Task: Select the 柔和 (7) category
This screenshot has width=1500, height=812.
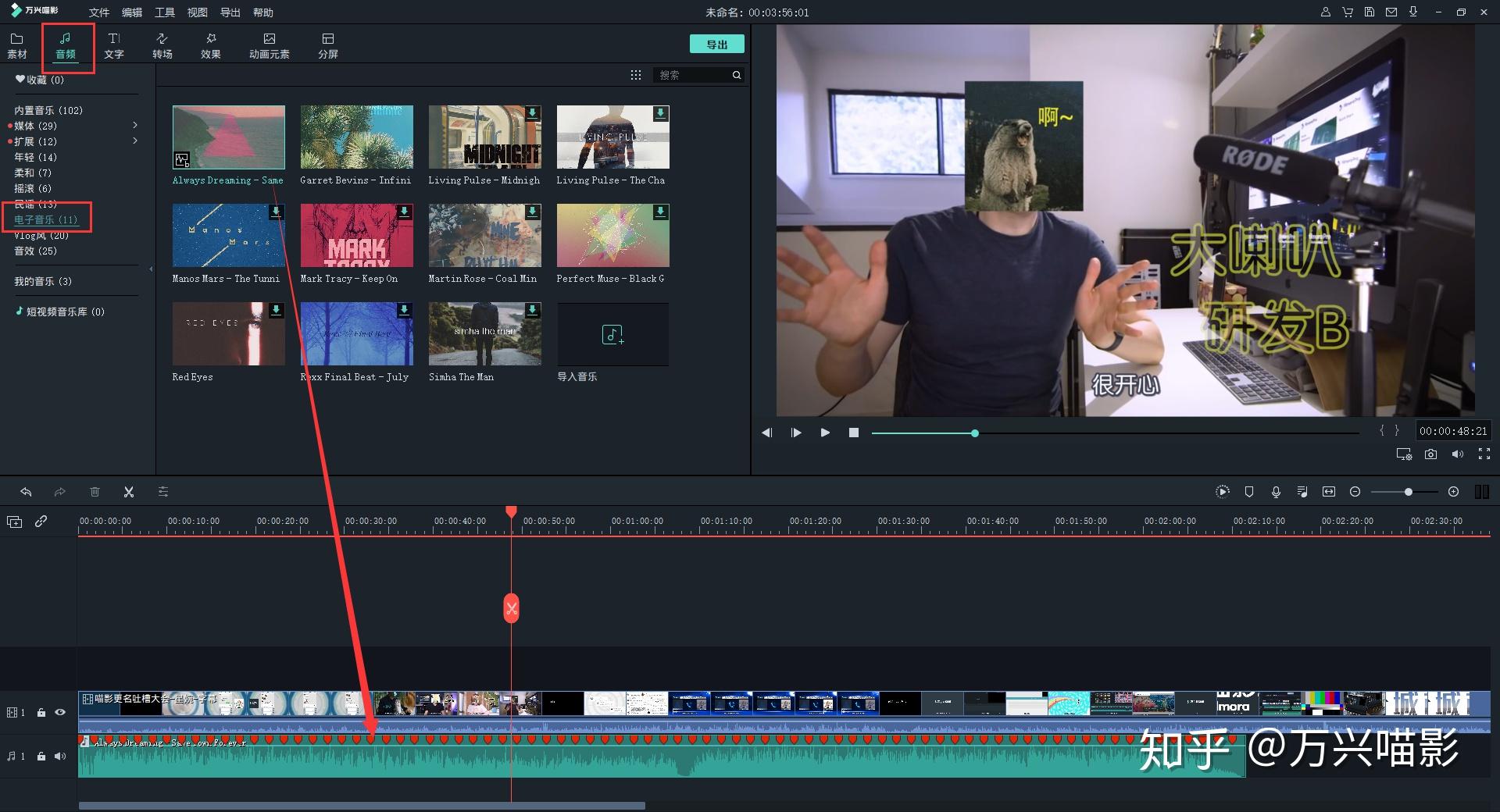Action: coord(33,173)
